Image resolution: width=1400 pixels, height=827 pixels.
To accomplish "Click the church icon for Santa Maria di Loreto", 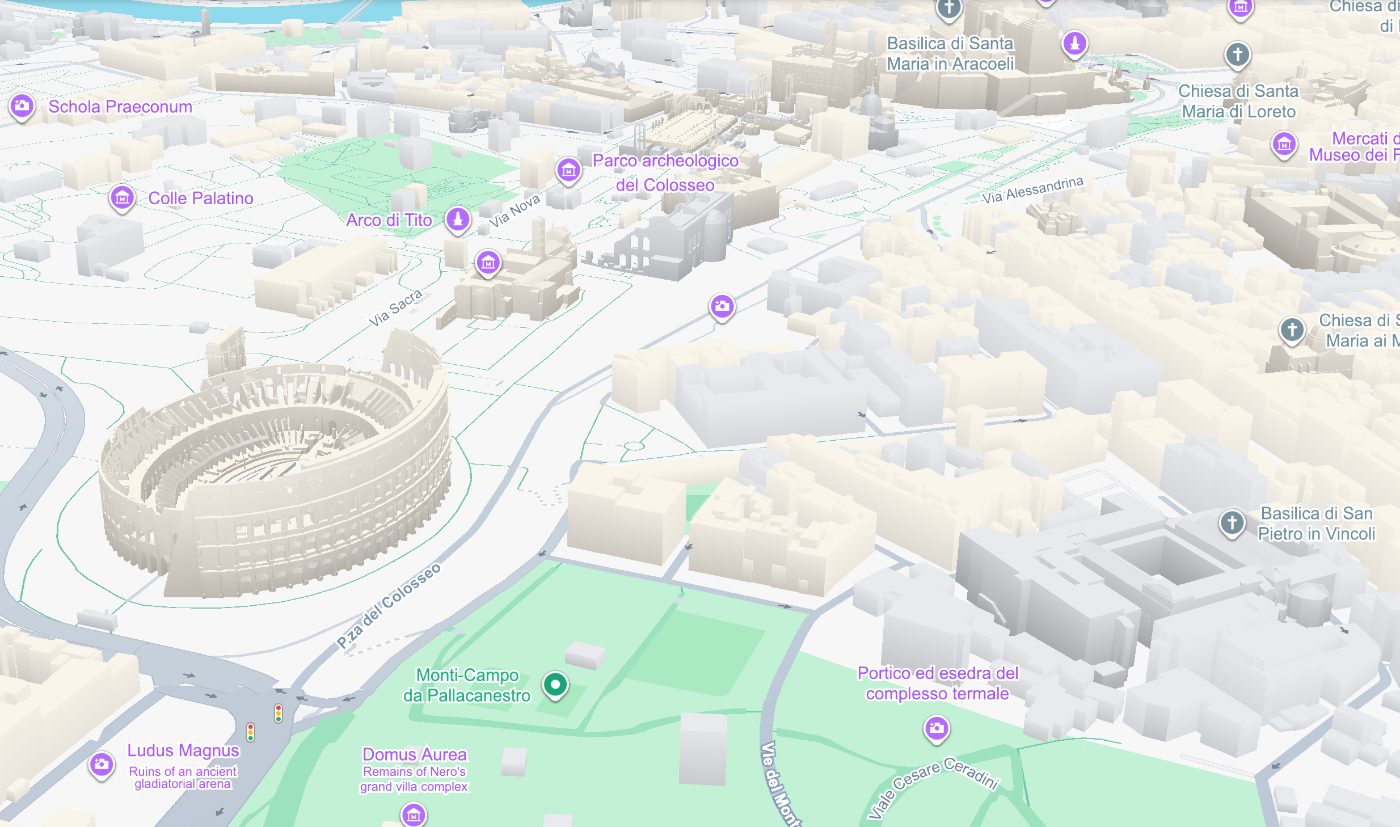I will 1238,54.
